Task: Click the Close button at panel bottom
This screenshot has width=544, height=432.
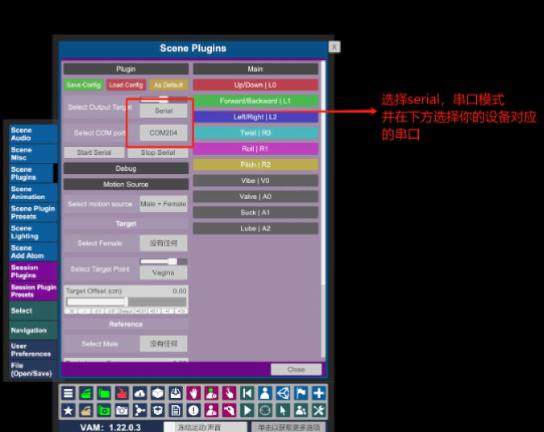Action: (x=296, y=370)
